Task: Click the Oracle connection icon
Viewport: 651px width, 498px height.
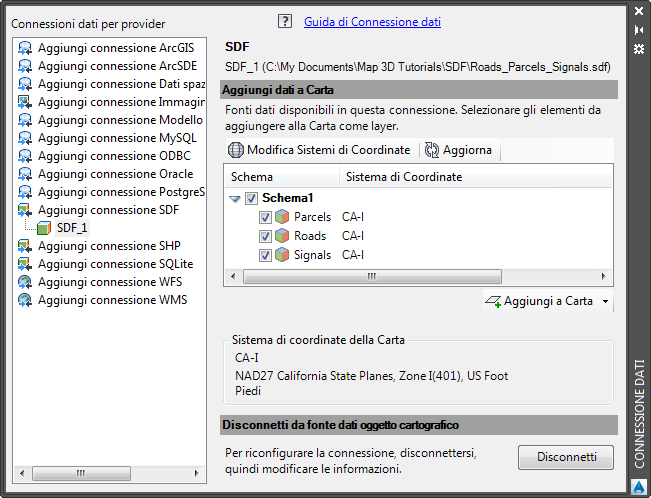Action: [25, 174]
